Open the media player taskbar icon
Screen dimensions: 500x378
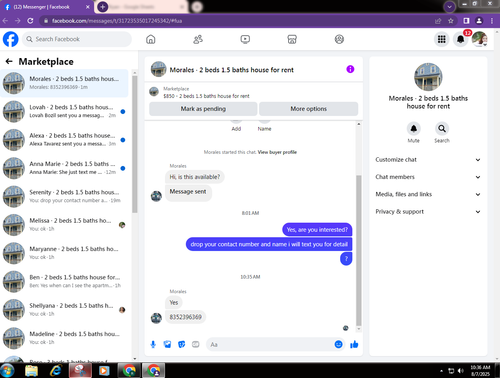click(x=104, y=370)
